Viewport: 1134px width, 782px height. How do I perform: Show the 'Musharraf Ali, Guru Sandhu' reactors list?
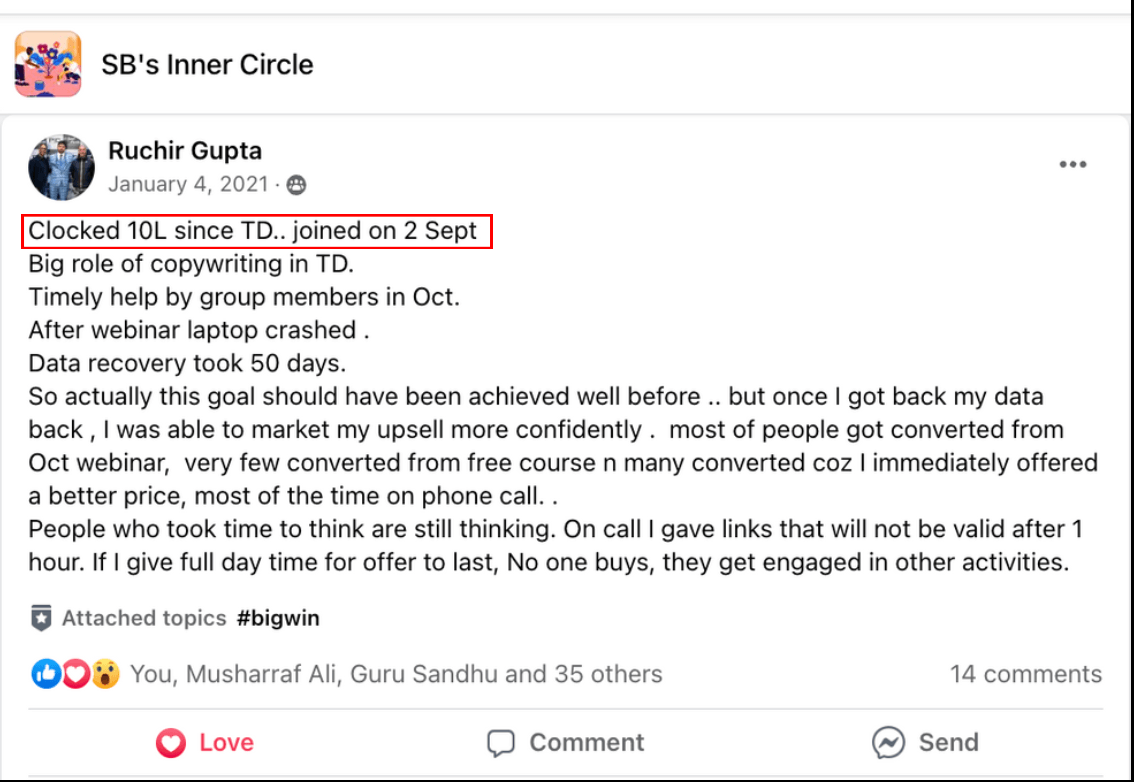coord(396,674)
